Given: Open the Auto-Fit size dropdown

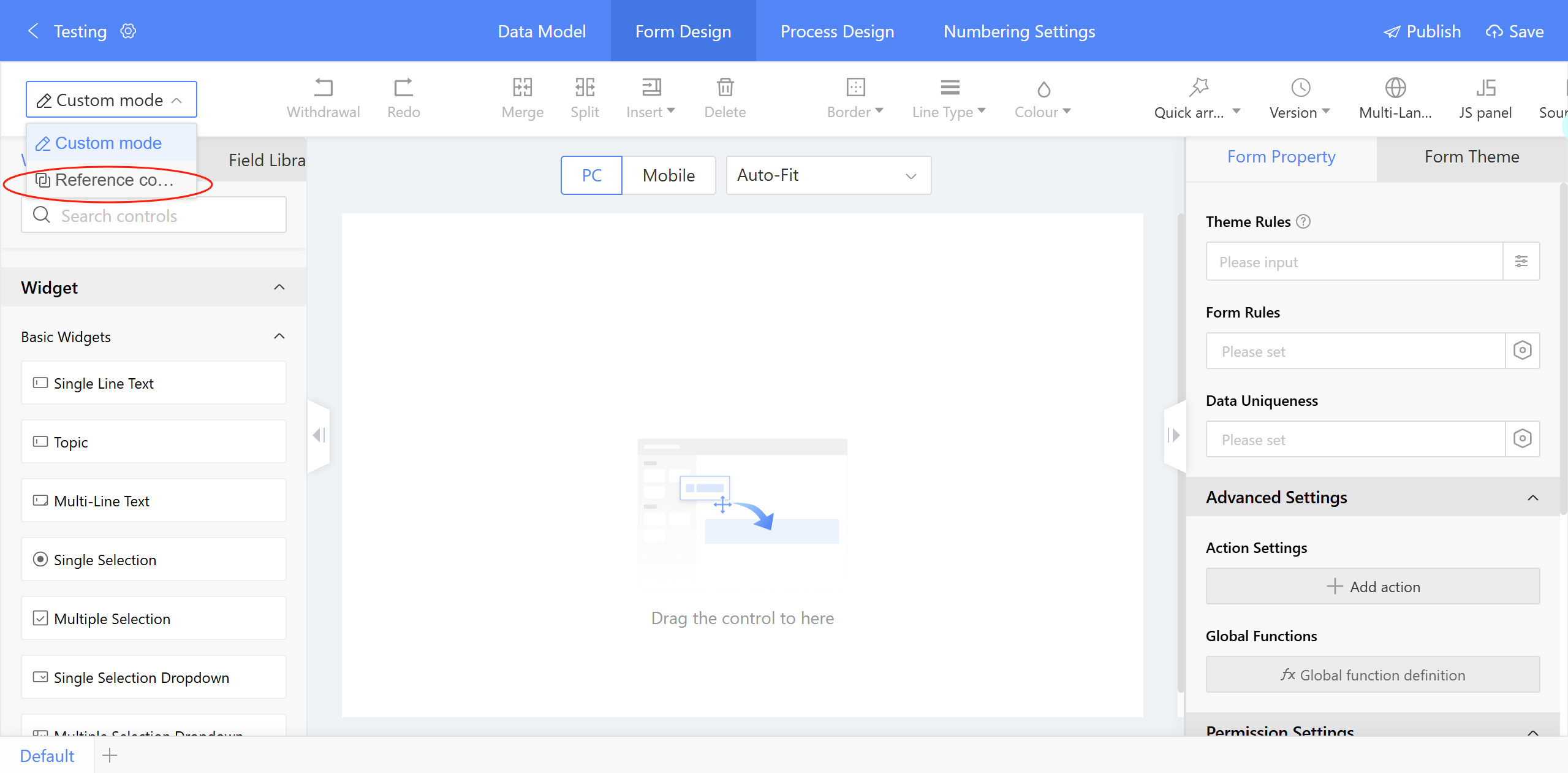Looking at the screenshot, I should [828, 175].
